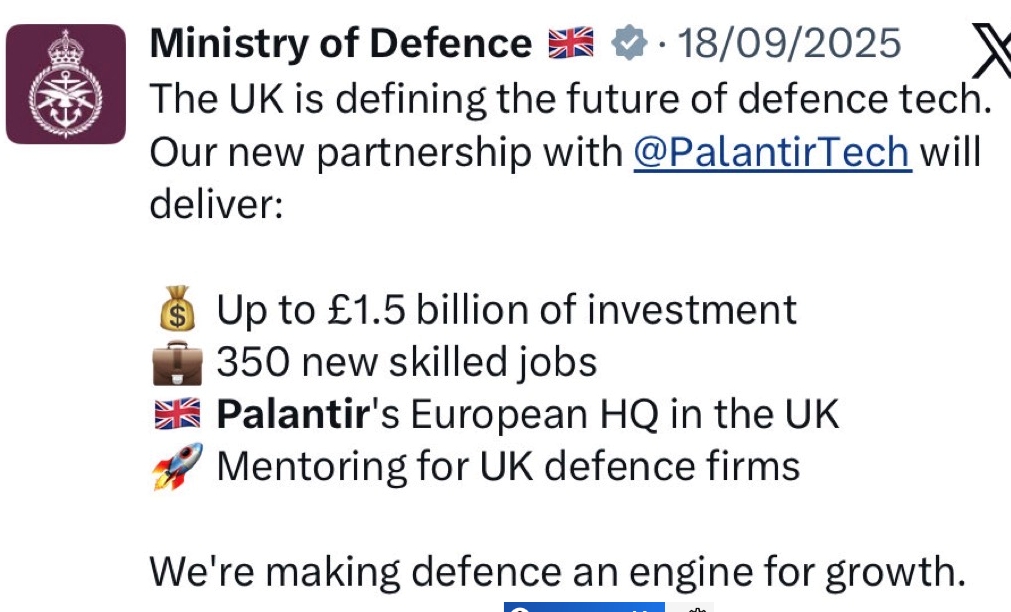Click the UK flag beside the account name
This screenshot has width=1011, height=612.
(571, 43)
